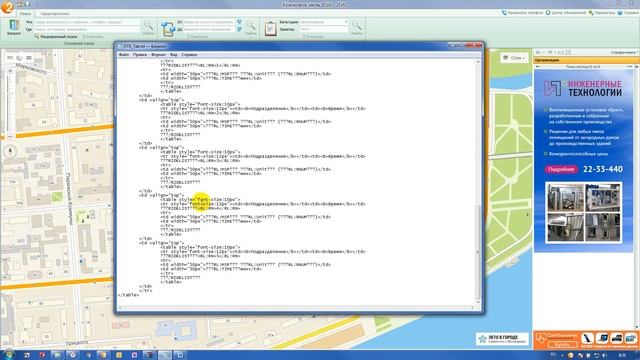
Task: Go to next card with right arrow
Action: coord(629,67)
